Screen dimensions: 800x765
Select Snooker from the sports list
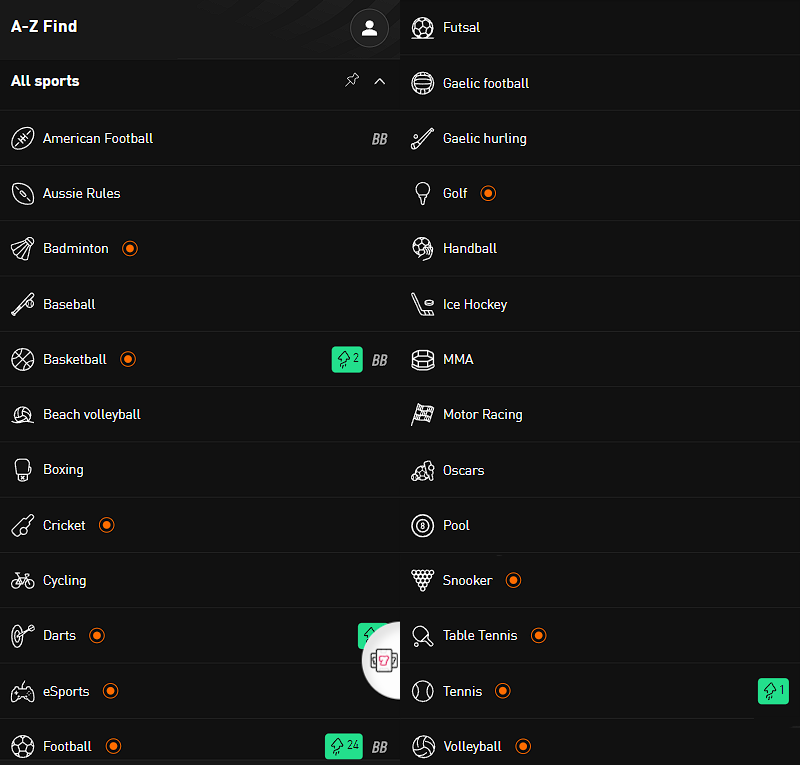click(x=467, y=581)
